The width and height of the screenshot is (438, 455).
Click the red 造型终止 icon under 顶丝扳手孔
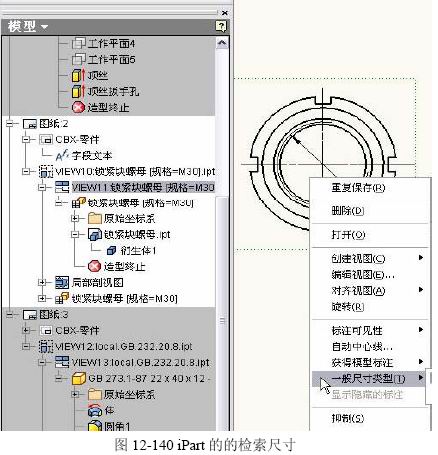coord(79,108)
